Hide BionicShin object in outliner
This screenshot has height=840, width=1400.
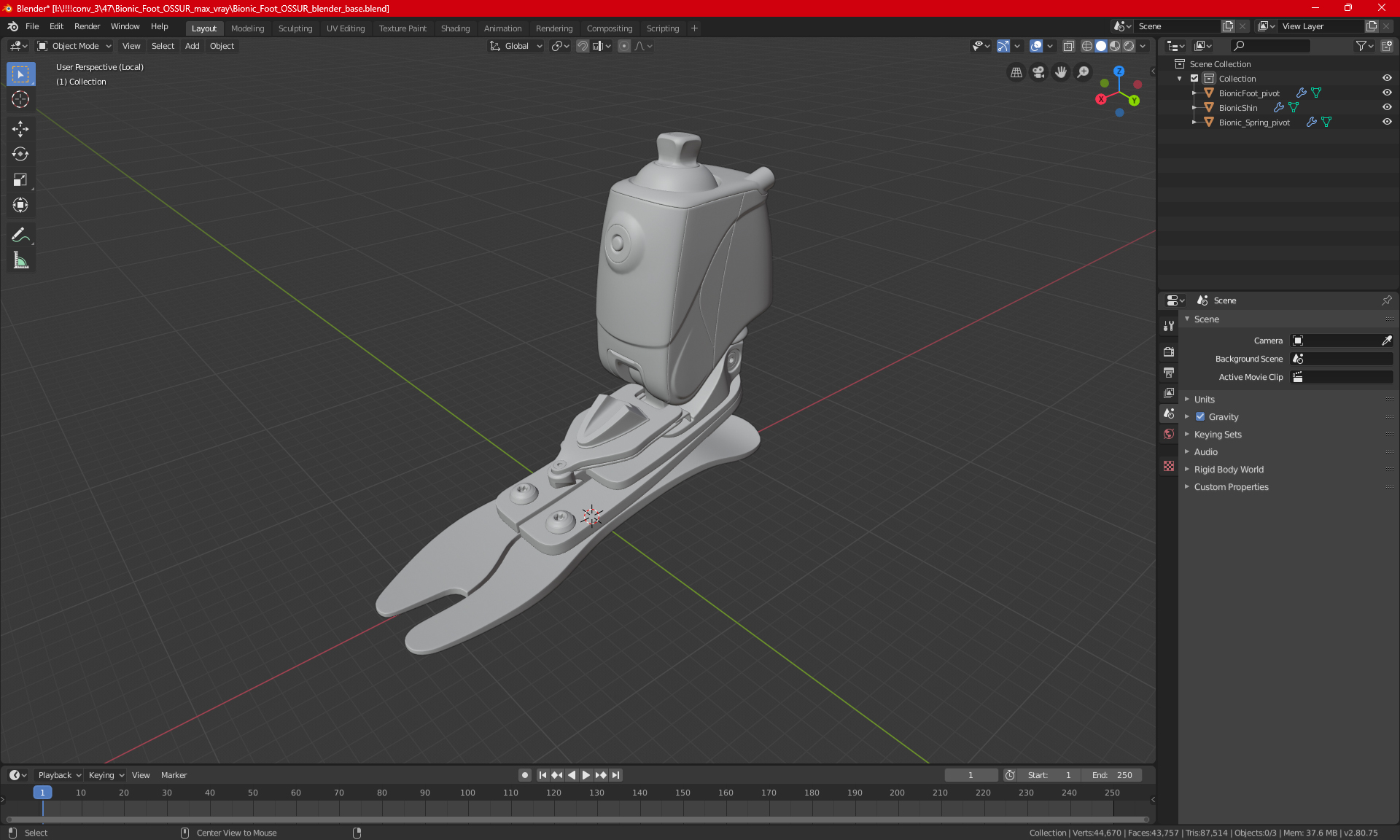[1387, 107]
